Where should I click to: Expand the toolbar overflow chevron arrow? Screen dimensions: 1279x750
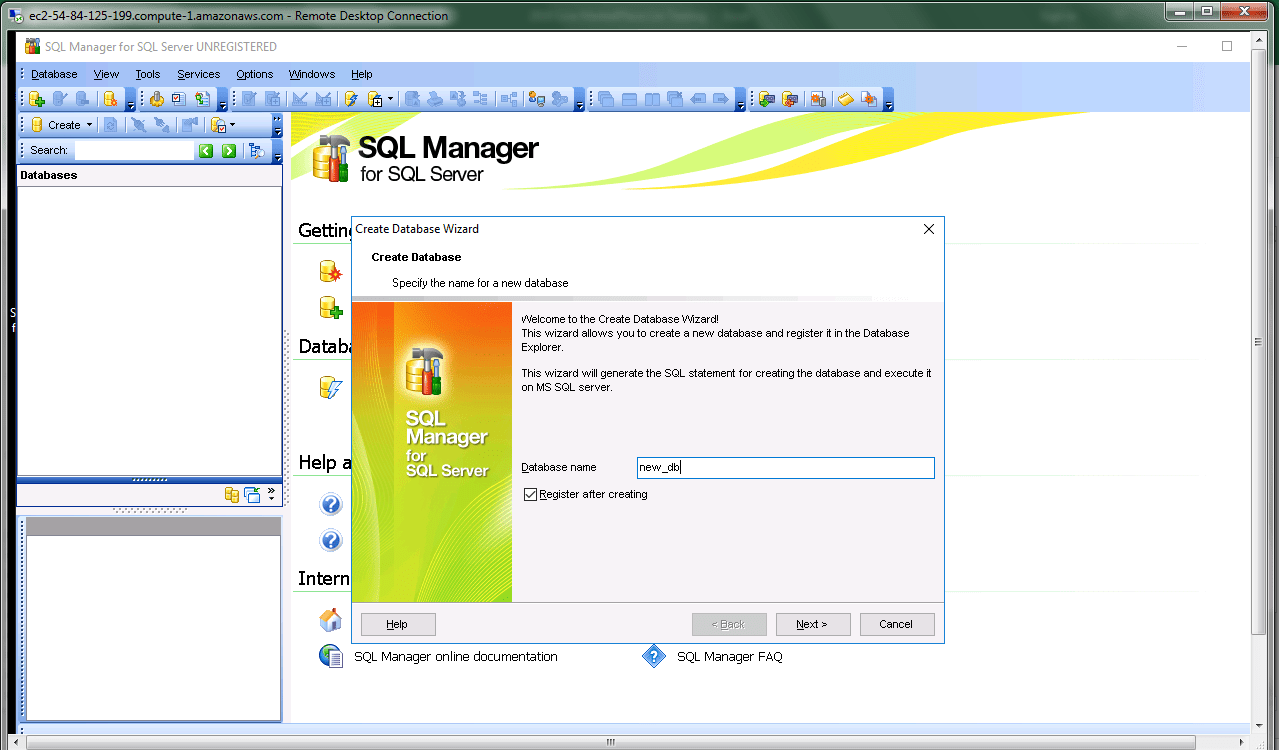click(276, 120)
